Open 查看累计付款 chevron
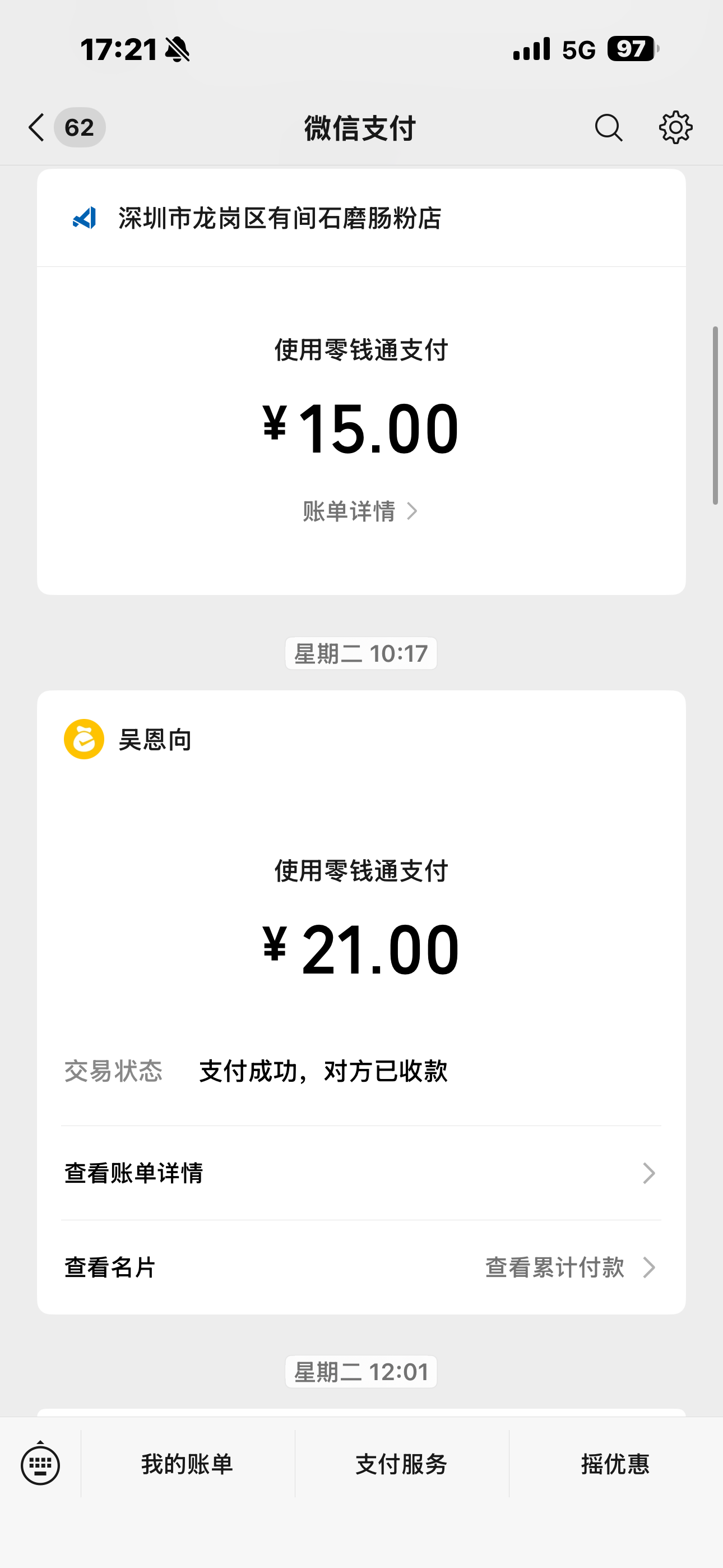The image size is (723, 1568). [649, 1267]
